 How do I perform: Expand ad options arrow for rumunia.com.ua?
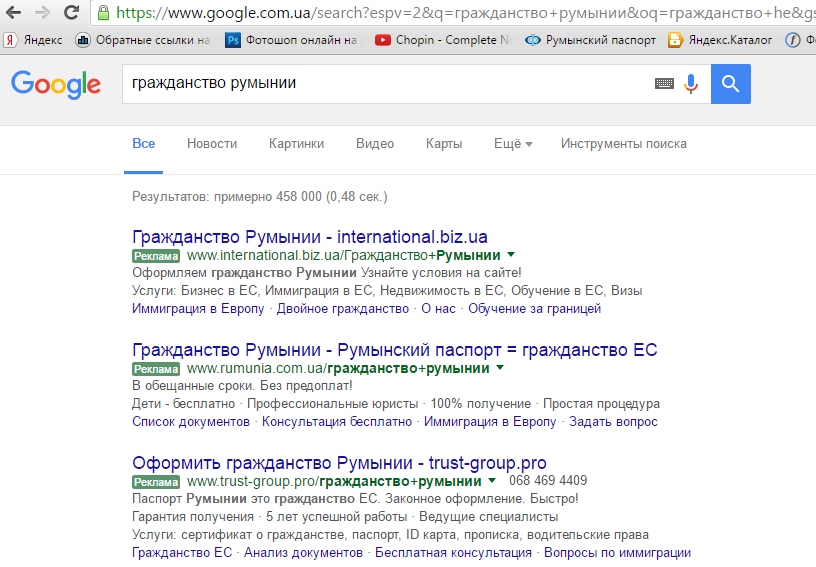(x=499, y=368)
